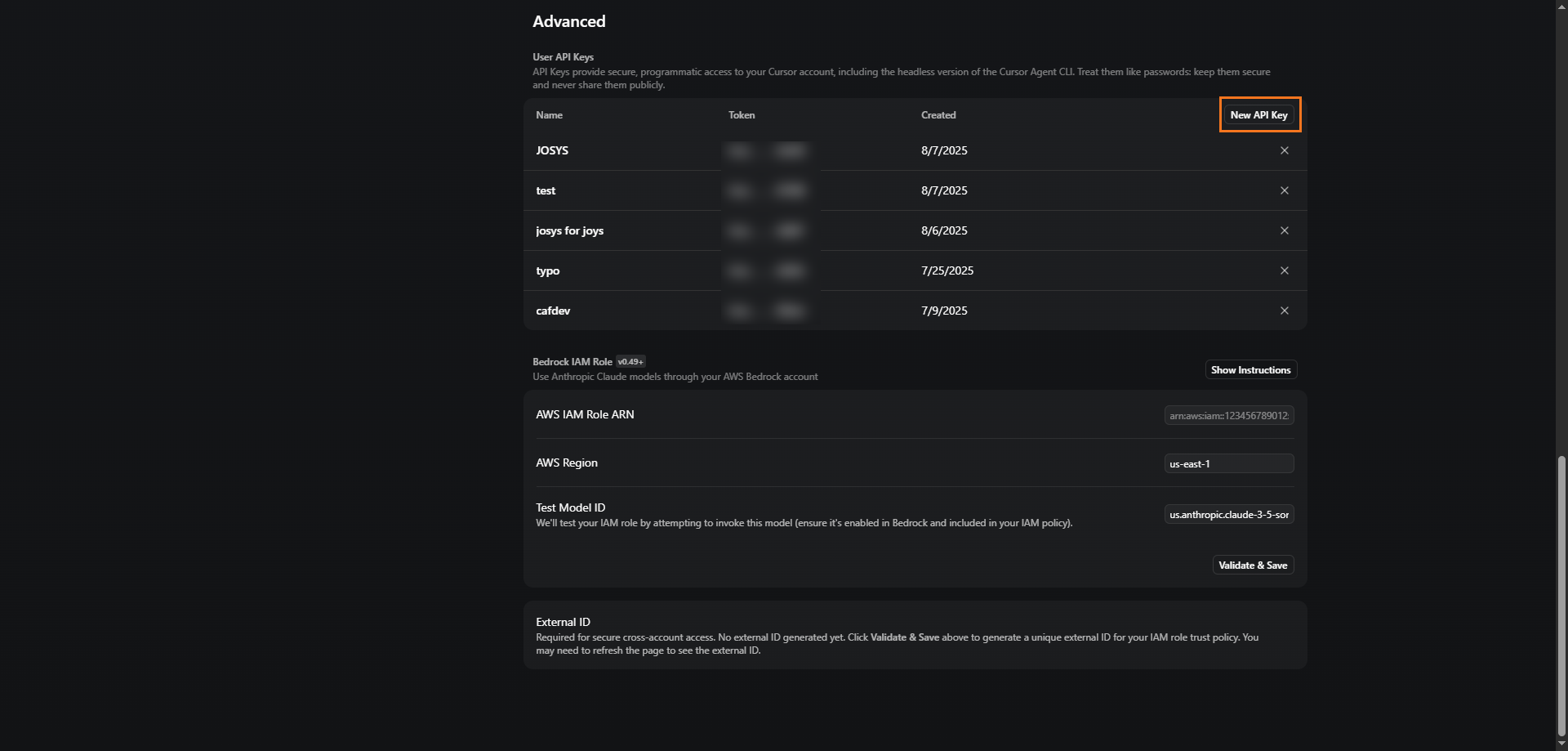1568x751 pixels.
Task: Click the Token column header
Action: (x=742, y=115)
